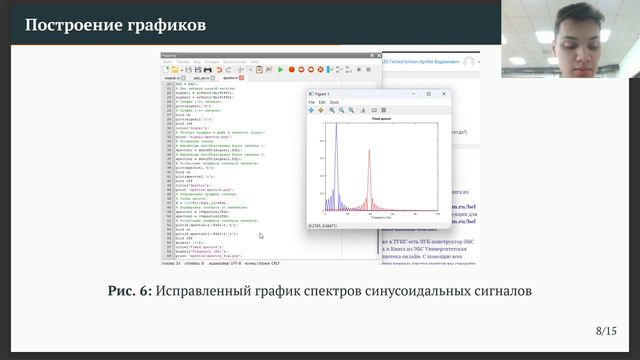Viewport: 640px width, 360px height.
Task: Click the red spectrum peak in plot
Action: (x=369, y=151)
